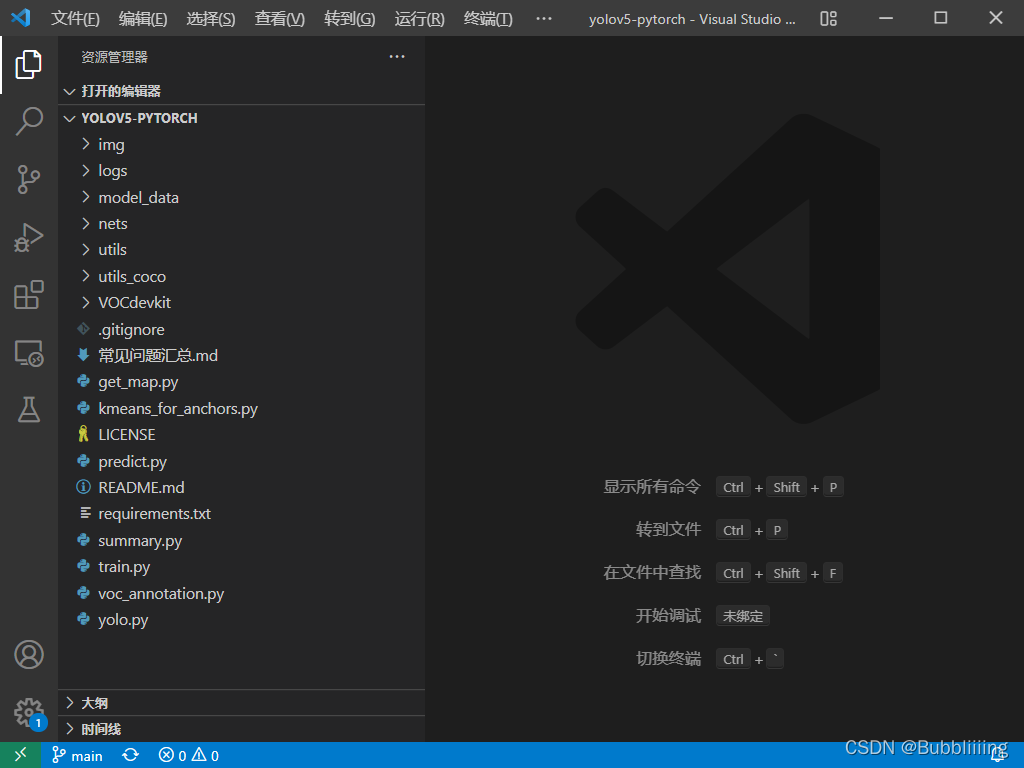Viewport: 1024px width, 768px height.
Task: Click the main branch indicator
Action: [x=77, y=756]
